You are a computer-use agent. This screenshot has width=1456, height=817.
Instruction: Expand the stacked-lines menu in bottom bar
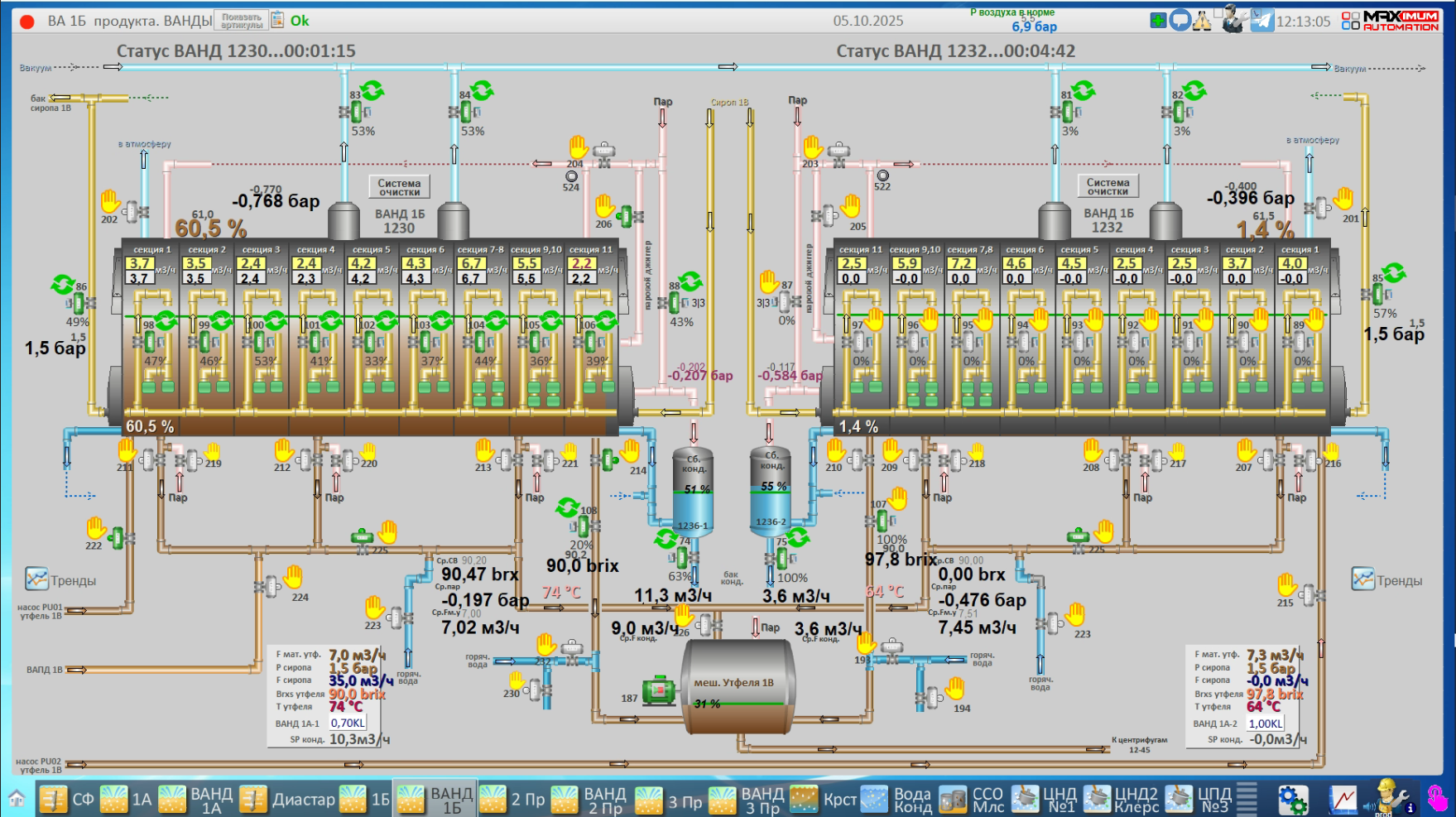pos(1247,800)
